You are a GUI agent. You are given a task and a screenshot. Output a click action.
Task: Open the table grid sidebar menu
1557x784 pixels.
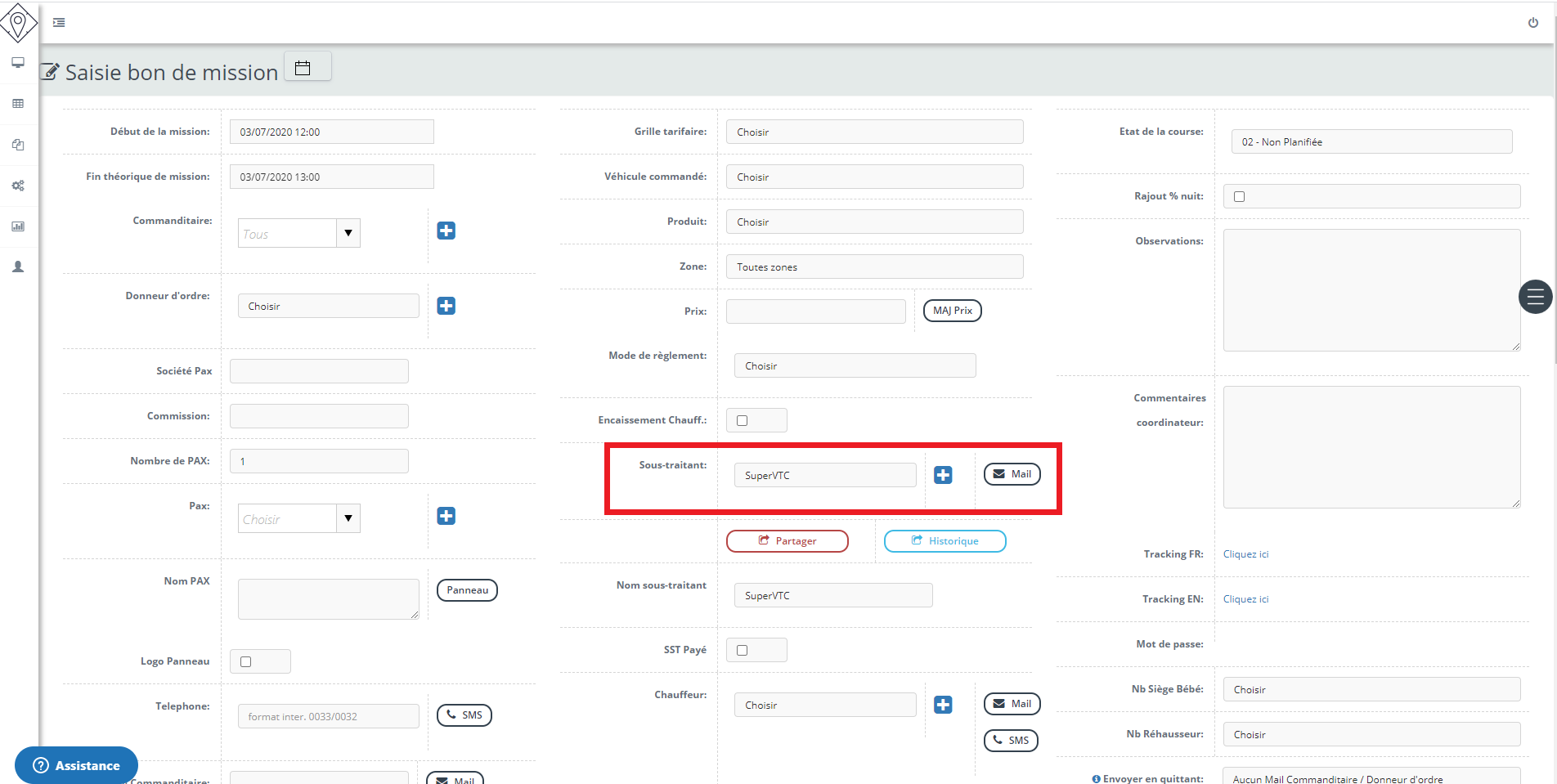point(18,104)
